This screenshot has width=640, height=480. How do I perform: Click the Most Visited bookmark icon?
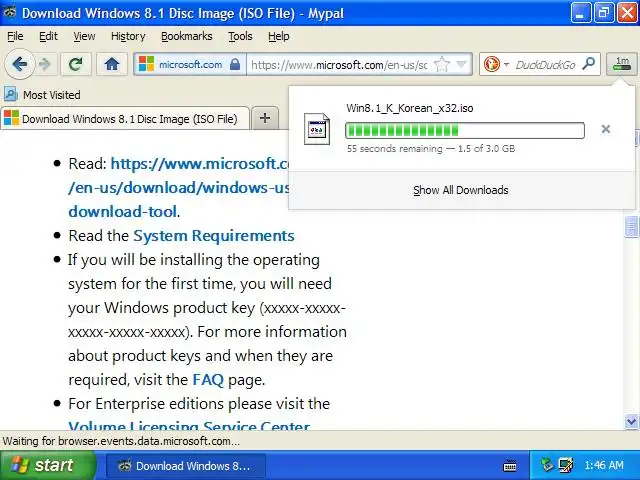point(11,95)
